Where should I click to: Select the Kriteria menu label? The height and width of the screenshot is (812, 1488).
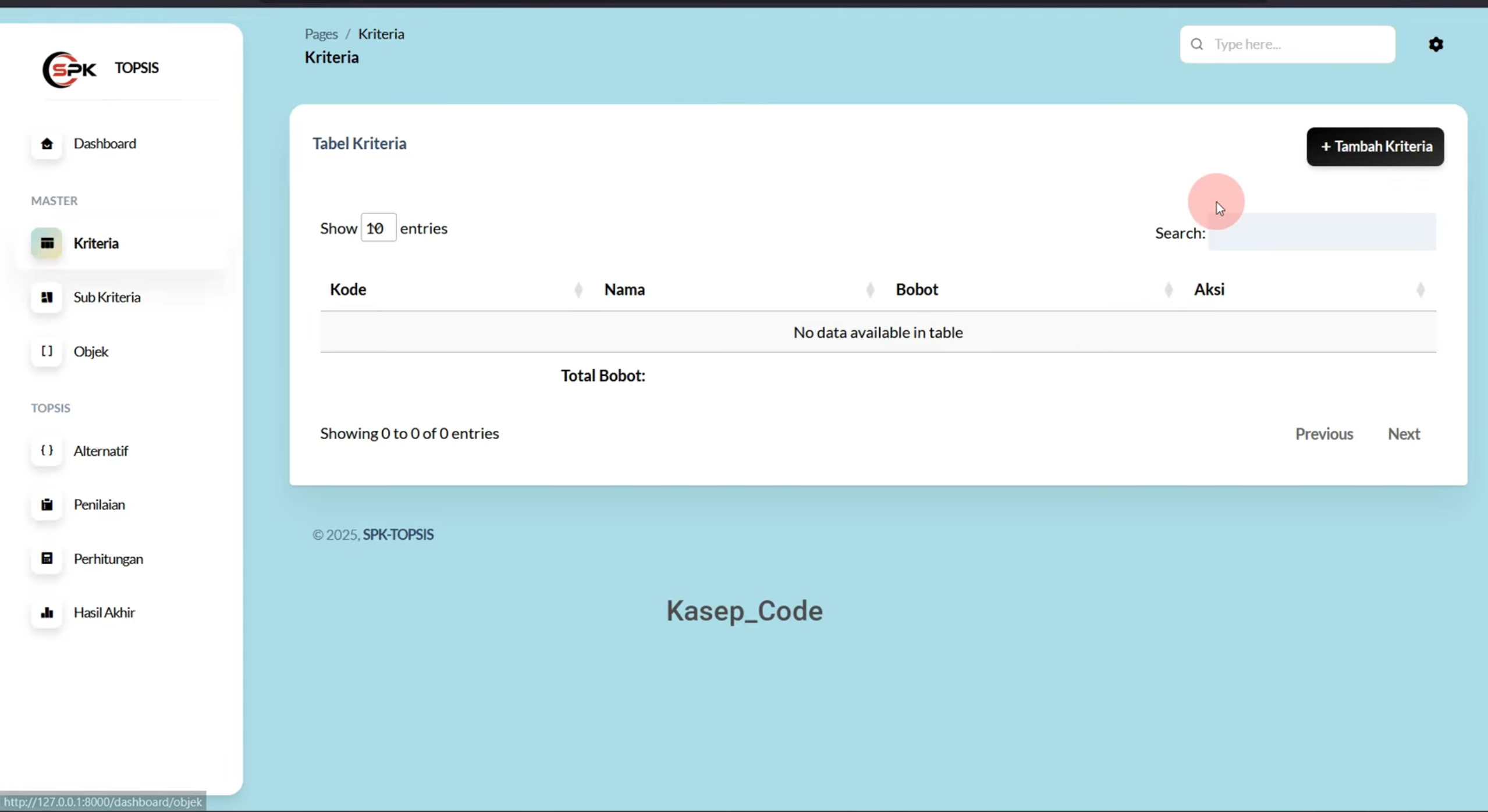pyautogui.click(x=96, y=243)
